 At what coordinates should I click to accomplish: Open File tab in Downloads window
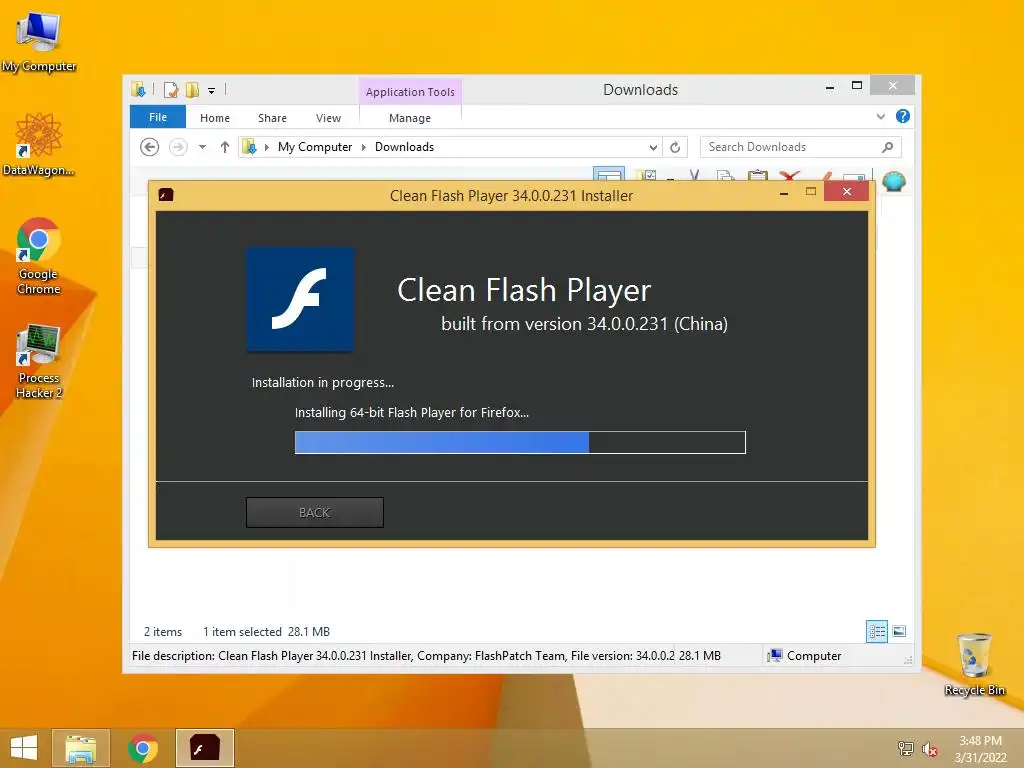158,117
